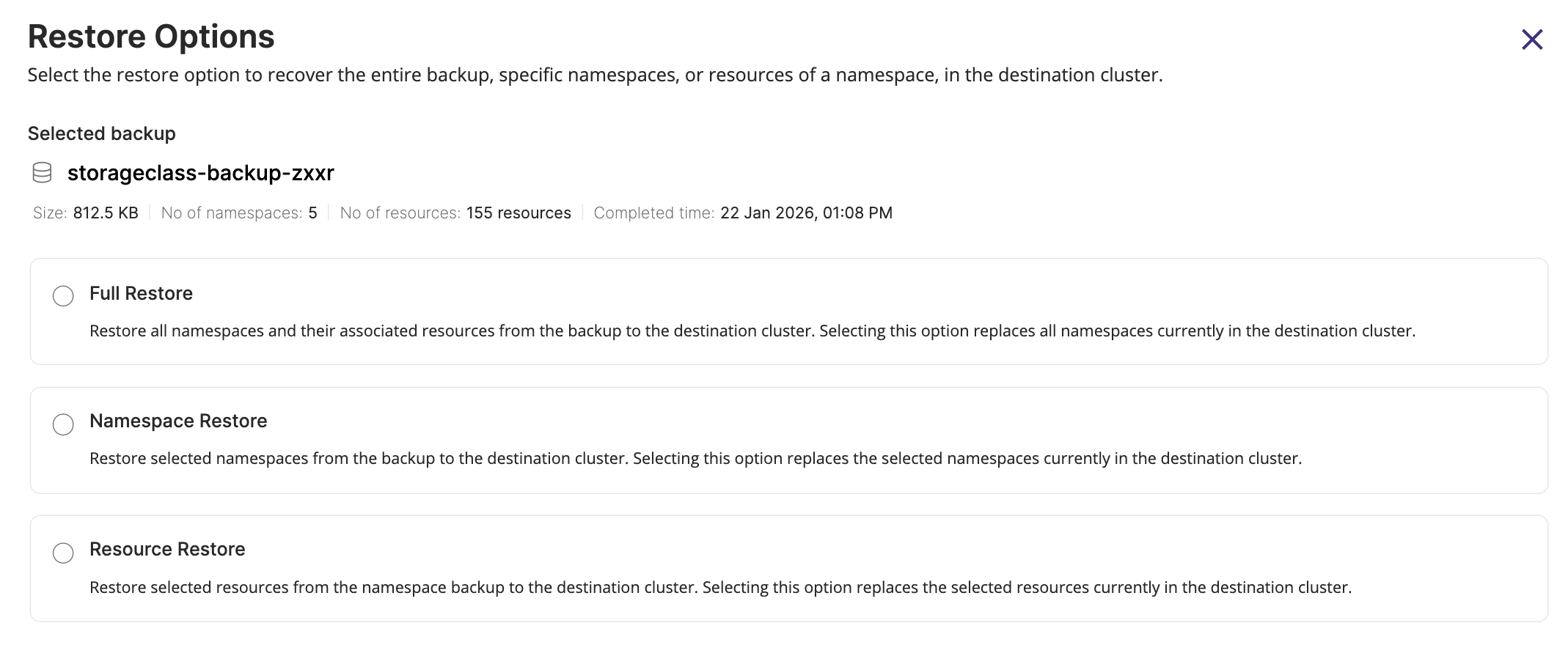Close the Restore Options dialog
Screen dimensions: 1568x645
coord(1532,40)
